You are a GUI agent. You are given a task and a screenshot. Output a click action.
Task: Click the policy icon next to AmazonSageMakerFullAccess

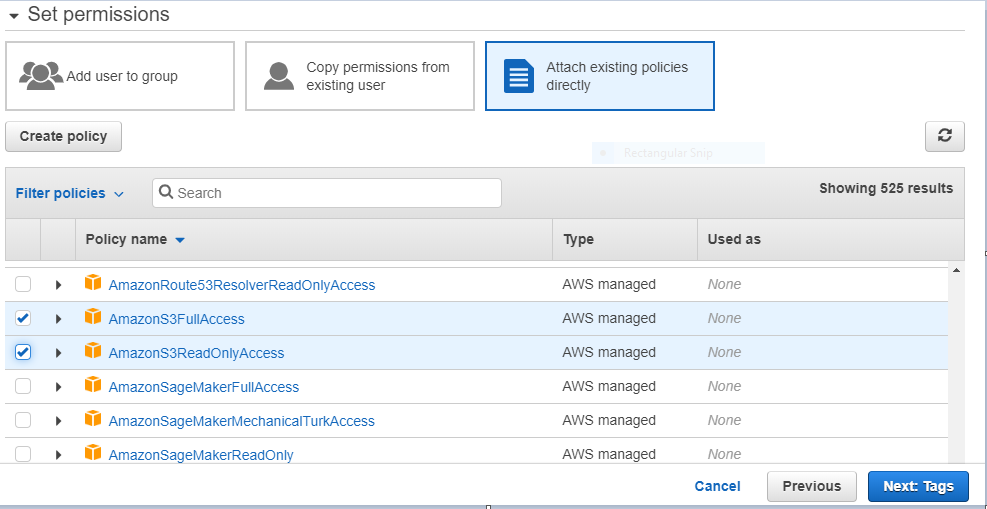coord(93,385)
